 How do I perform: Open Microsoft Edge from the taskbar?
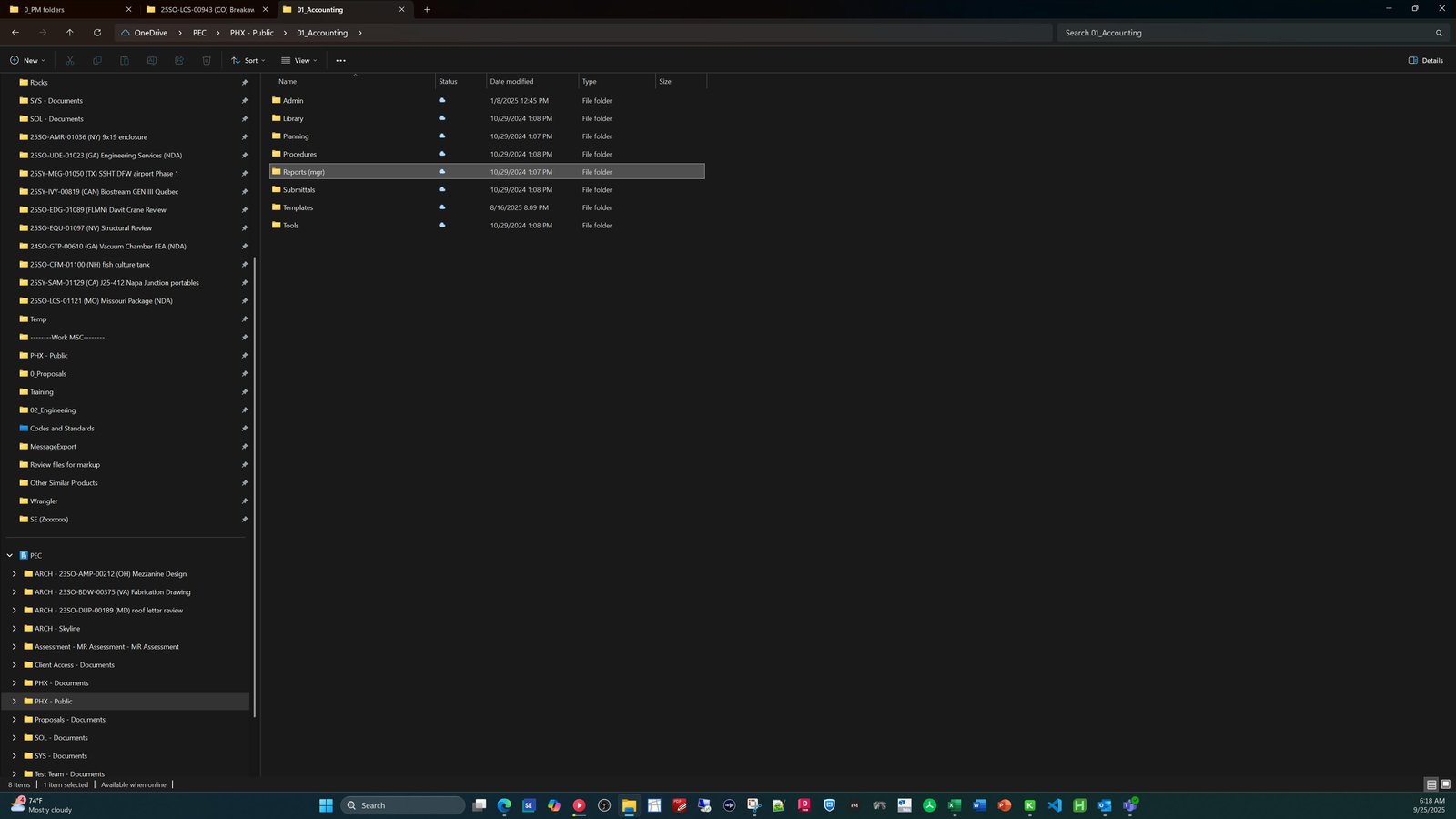click(504, 805)
